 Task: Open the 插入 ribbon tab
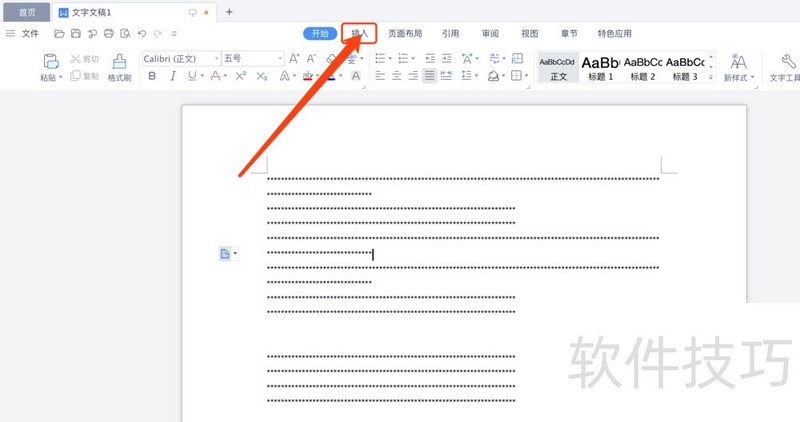[x=359, y=34]
